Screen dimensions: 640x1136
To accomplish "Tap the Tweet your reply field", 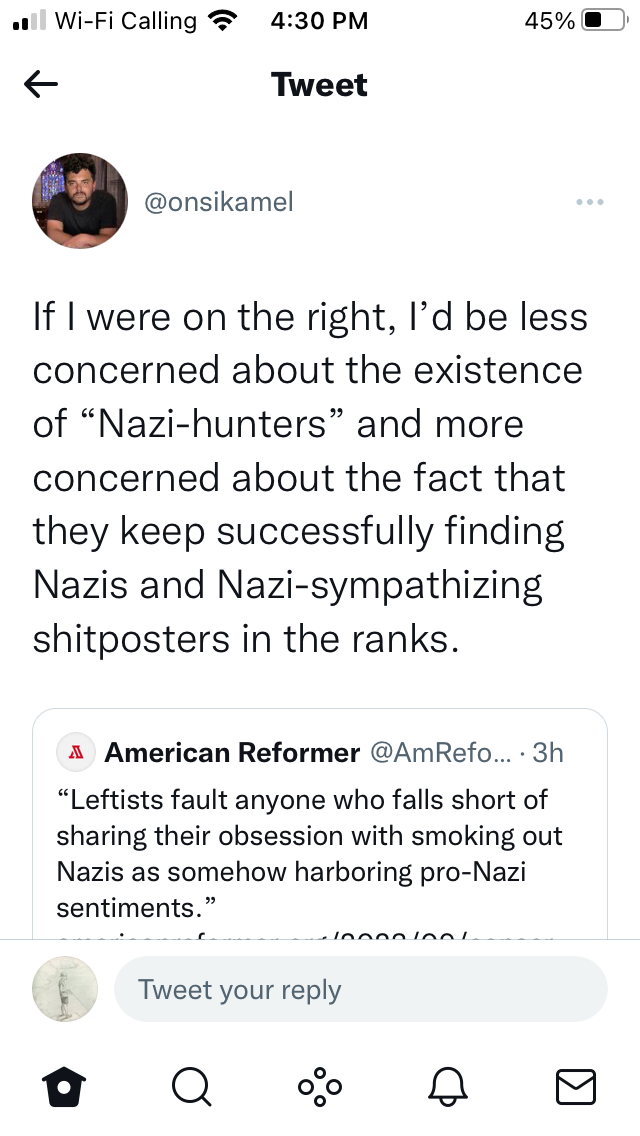I will point(360,989).
